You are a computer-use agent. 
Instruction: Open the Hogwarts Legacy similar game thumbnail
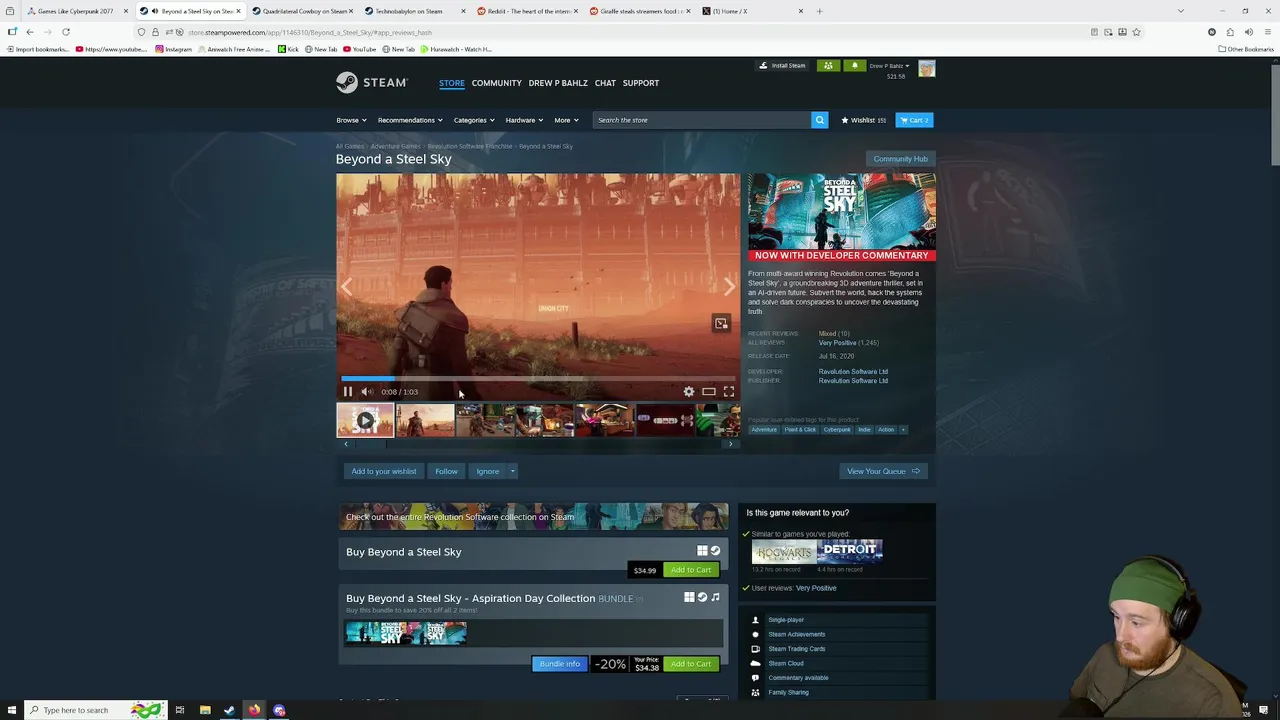(783, 552)
